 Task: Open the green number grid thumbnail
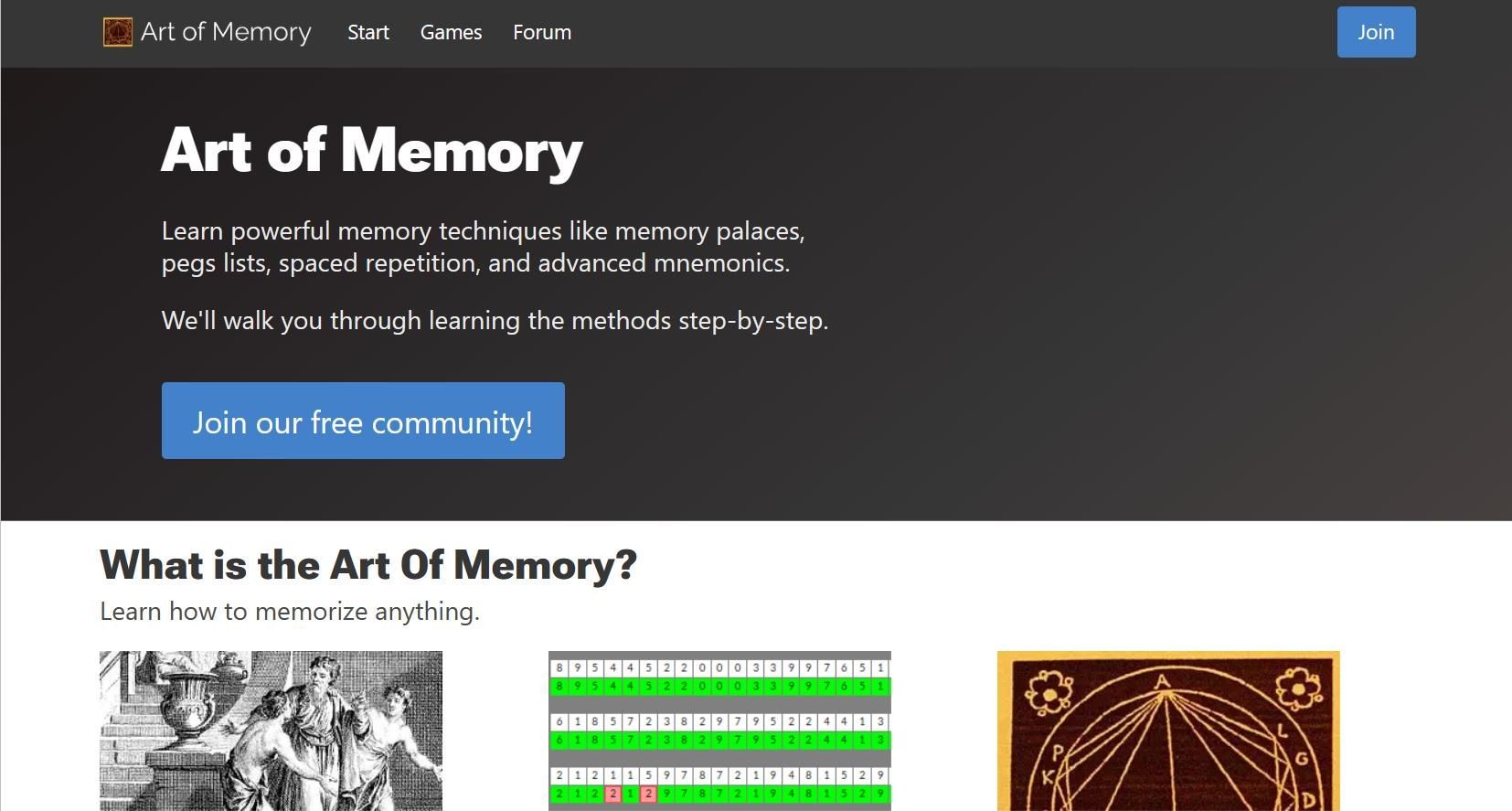coord(719,731)
